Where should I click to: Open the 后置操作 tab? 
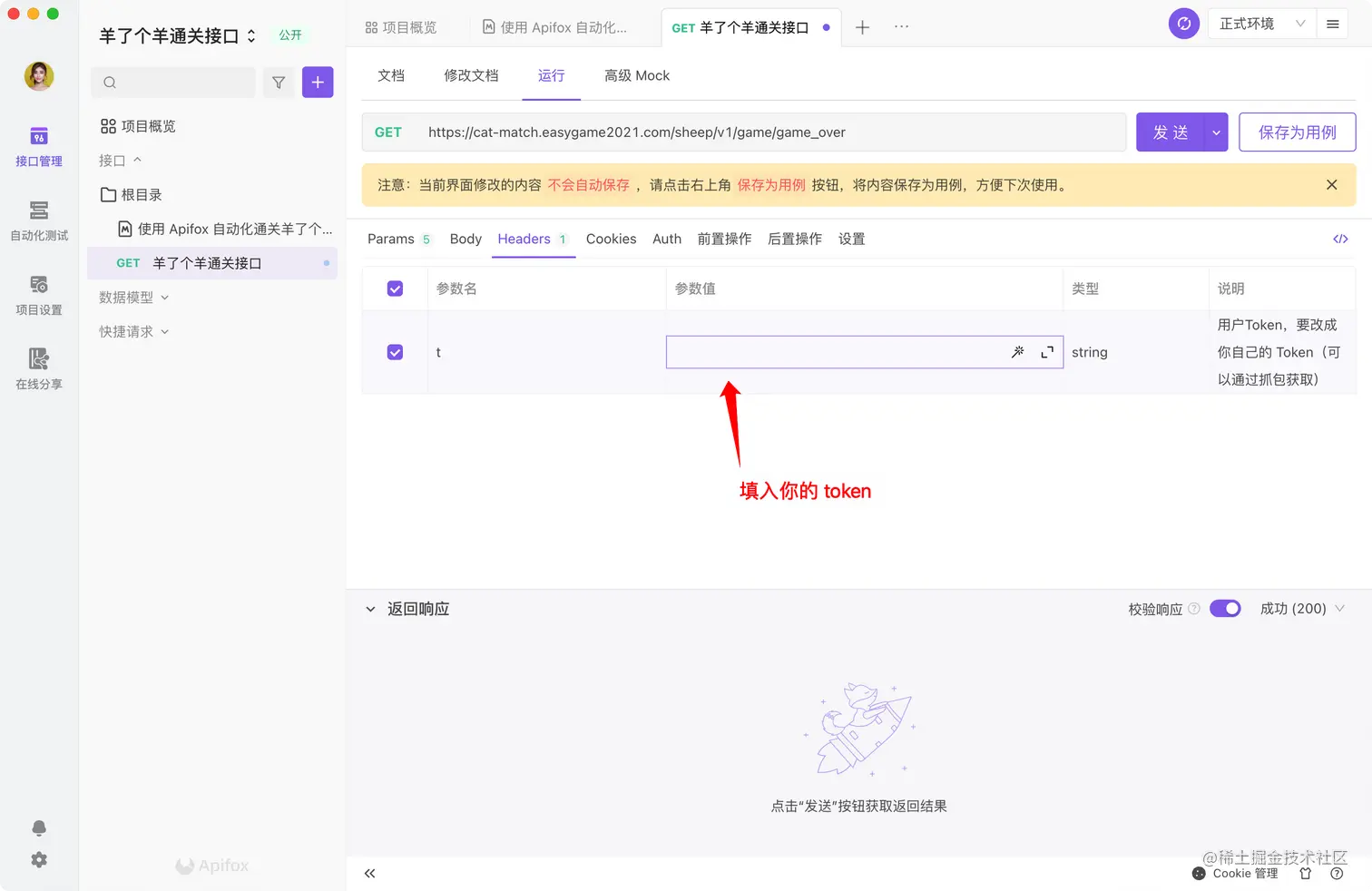[795, 240]
